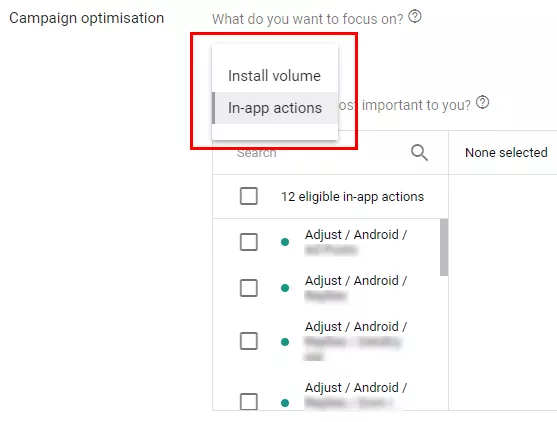Click green status dot of fourth Adjust action

tap(285, 403)
